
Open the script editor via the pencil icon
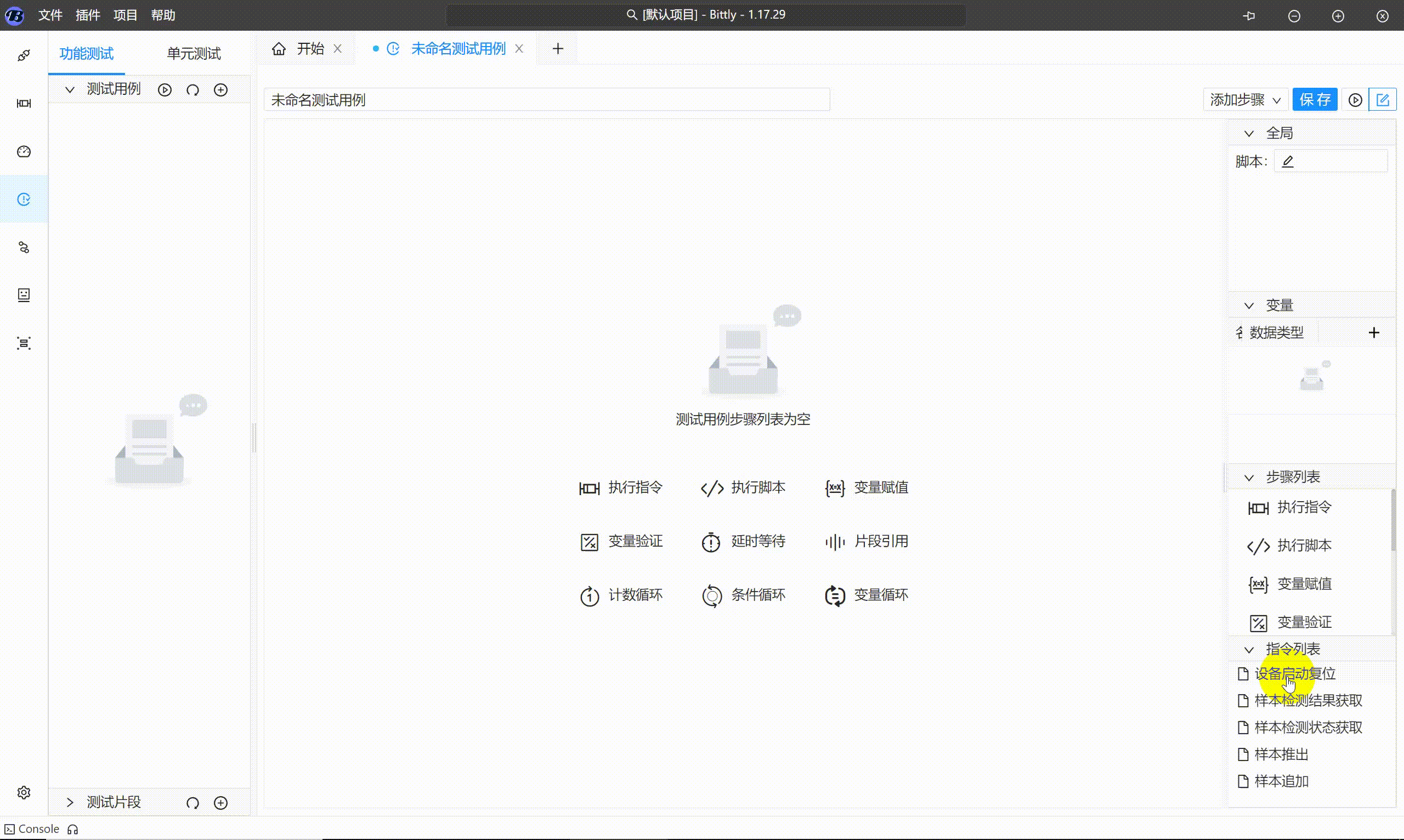coord(1287,161)
